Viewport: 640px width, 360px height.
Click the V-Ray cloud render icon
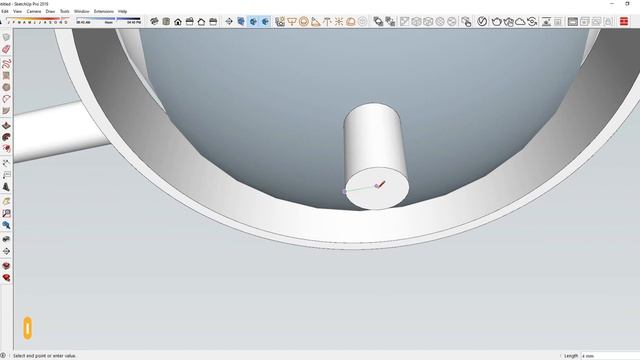[520, 22]
